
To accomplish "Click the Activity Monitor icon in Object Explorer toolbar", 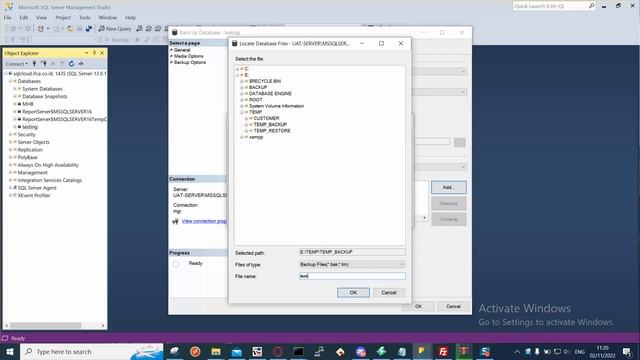I will (81, 64).
